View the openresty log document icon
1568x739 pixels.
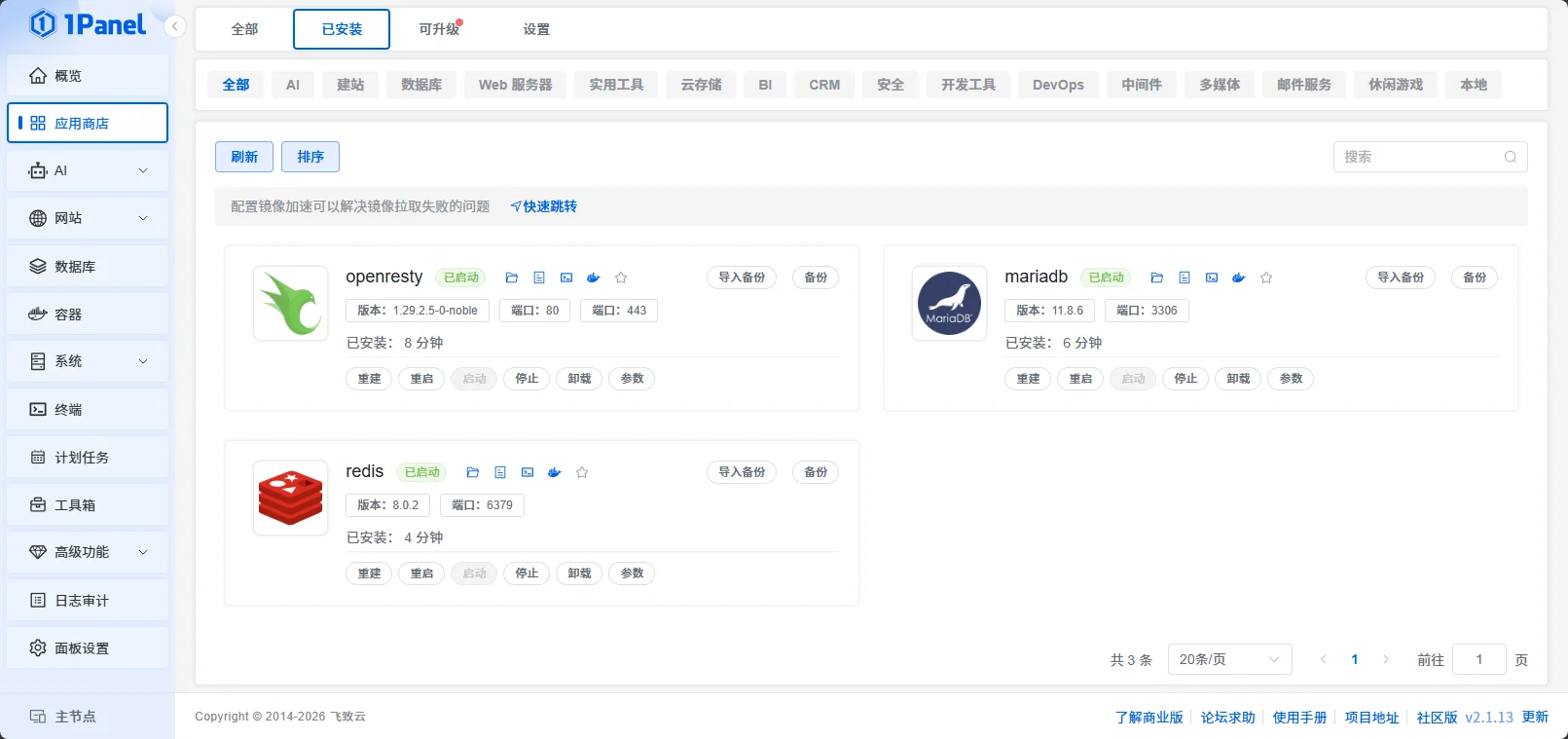pos(539,277)
